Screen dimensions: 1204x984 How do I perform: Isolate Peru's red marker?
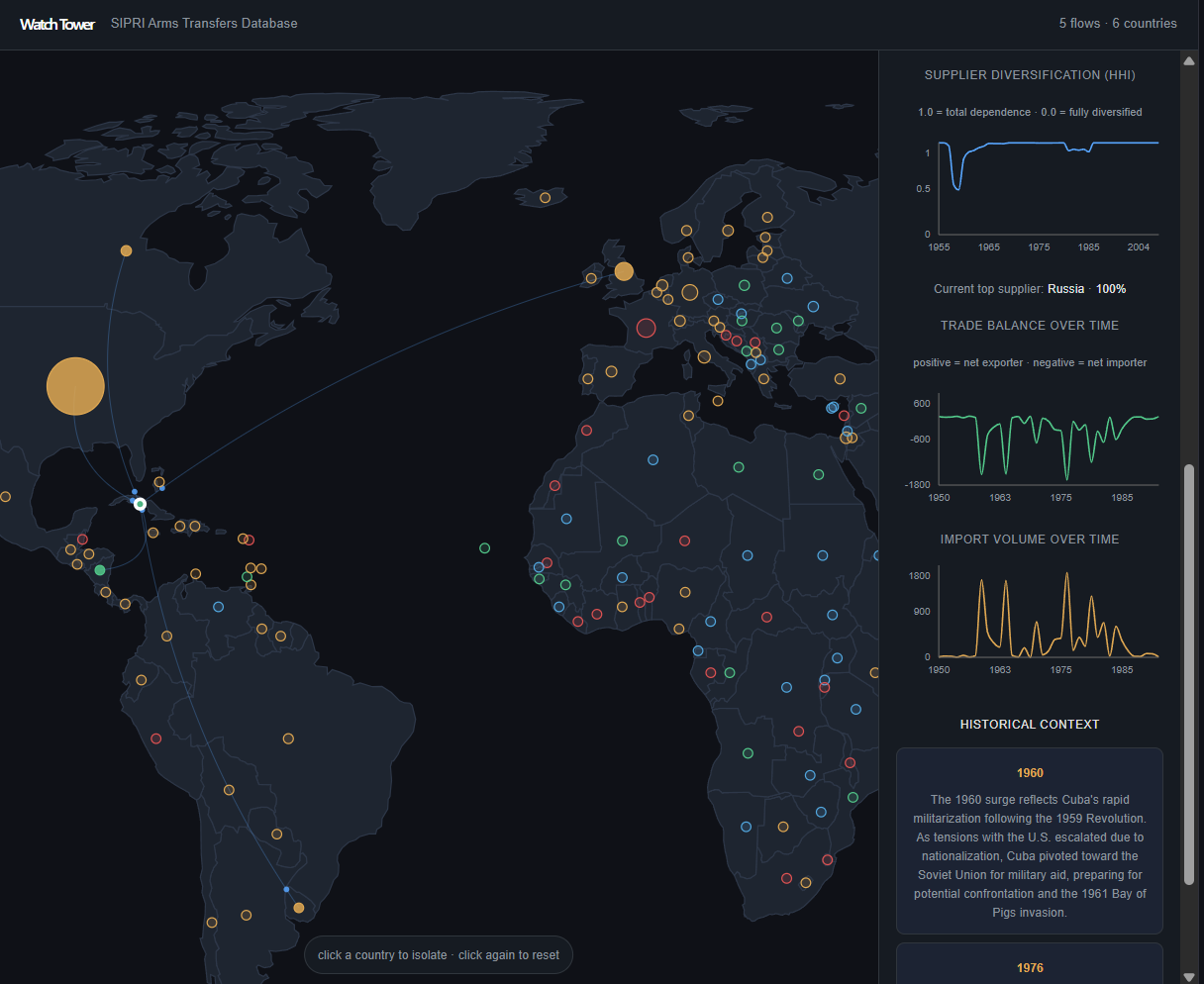[155, 738]
